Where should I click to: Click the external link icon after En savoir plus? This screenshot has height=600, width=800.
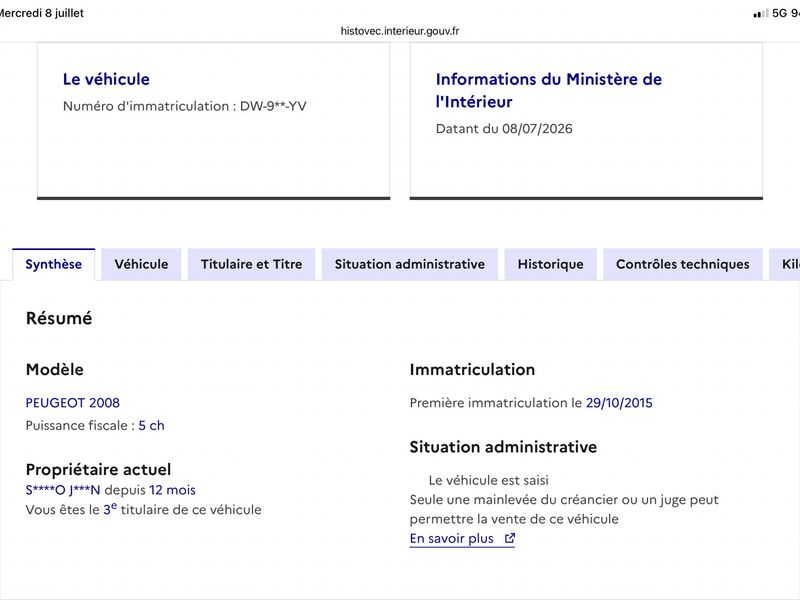510,538
